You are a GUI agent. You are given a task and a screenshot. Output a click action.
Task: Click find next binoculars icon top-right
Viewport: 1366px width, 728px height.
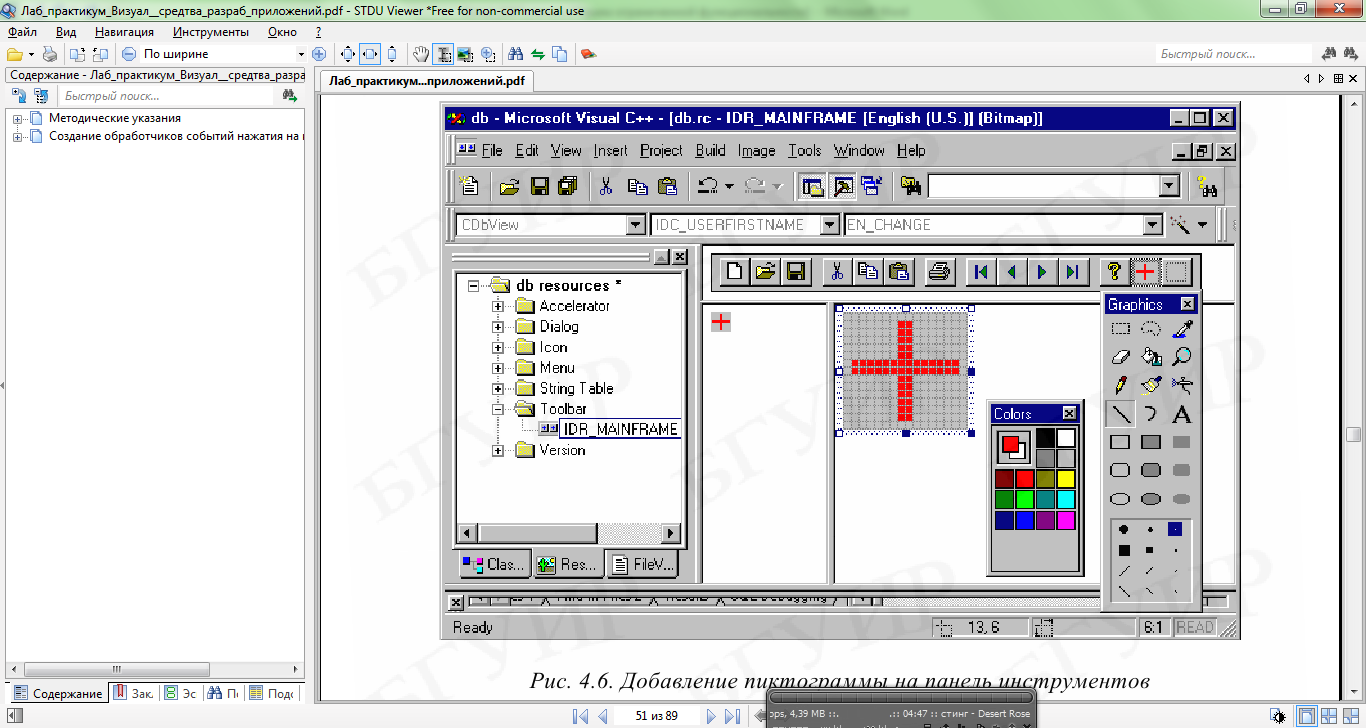[x=1351, y=54]
